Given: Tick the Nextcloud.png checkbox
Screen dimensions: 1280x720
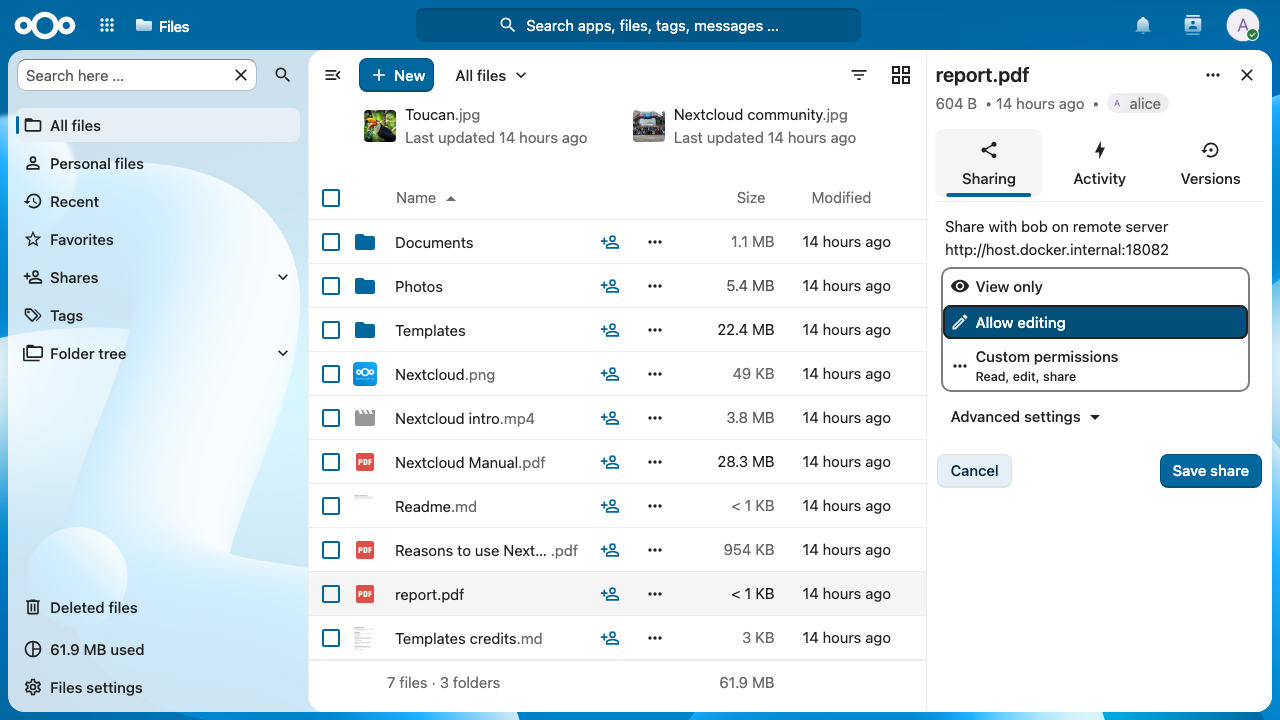Looking at the screenshot, I should point(331,374).
